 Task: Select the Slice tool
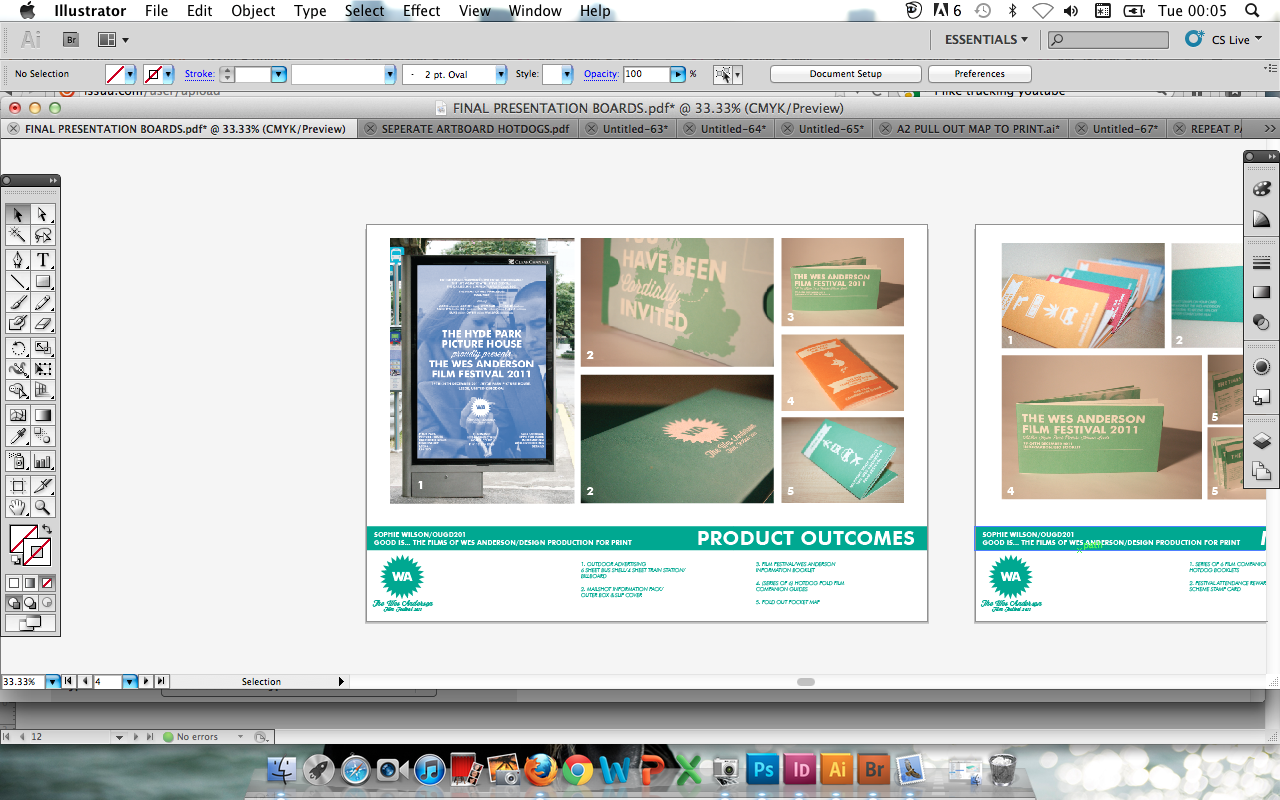(43, 486)
